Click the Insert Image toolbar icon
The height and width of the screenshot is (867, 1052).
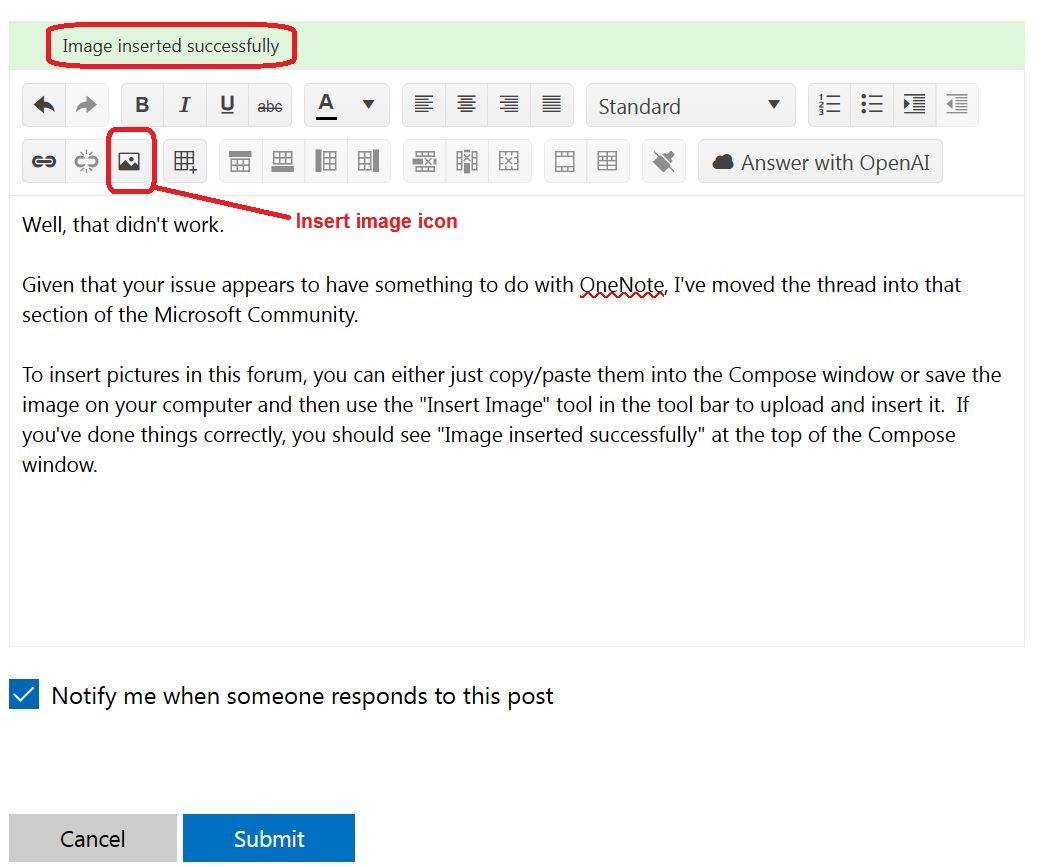point(129,161)
